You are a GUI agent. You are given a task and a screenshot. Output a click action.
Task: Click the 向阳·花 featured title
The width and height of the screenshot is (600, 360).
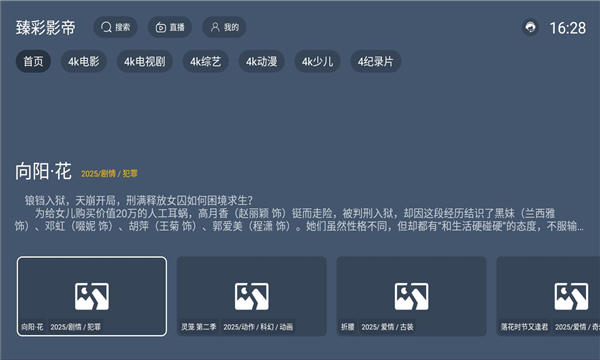tap(43, 171)
